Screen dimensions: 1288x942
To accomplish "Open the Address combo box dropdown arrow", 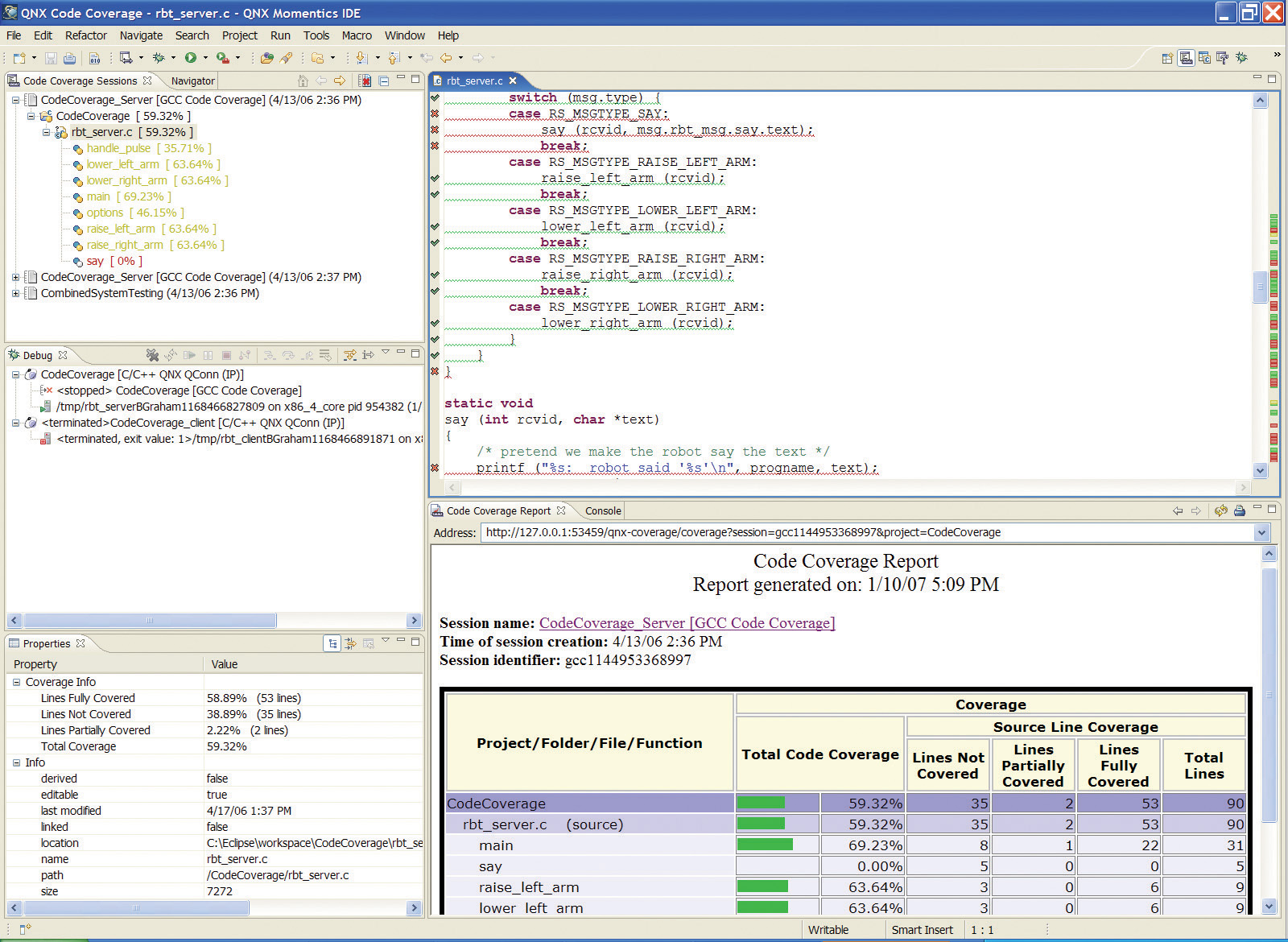I will click(x=1261, y=532).
